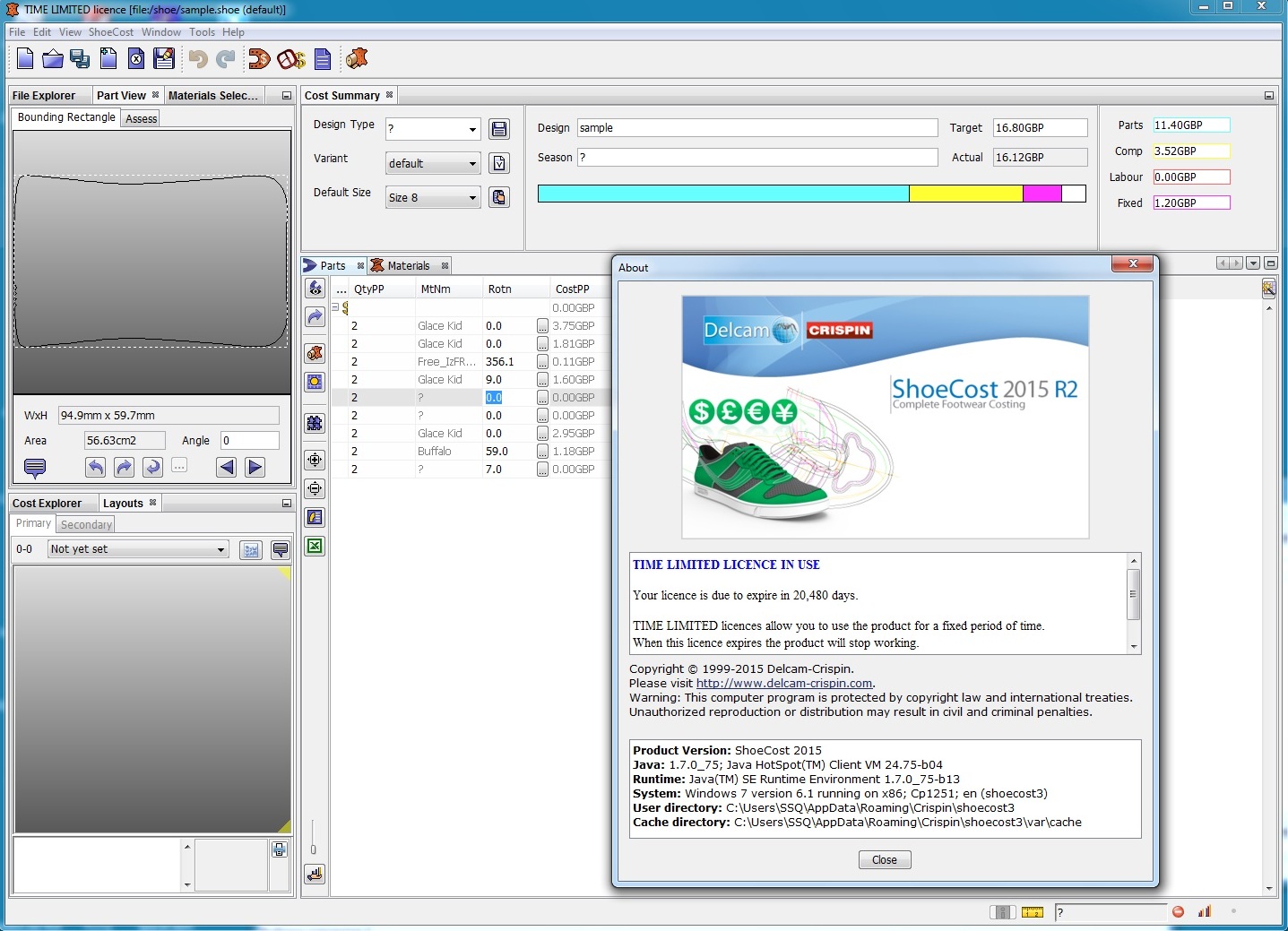Click the bar chart status bar icon
The height and width of the screenshot is (931, 1288).
[x=1205, y=912]
